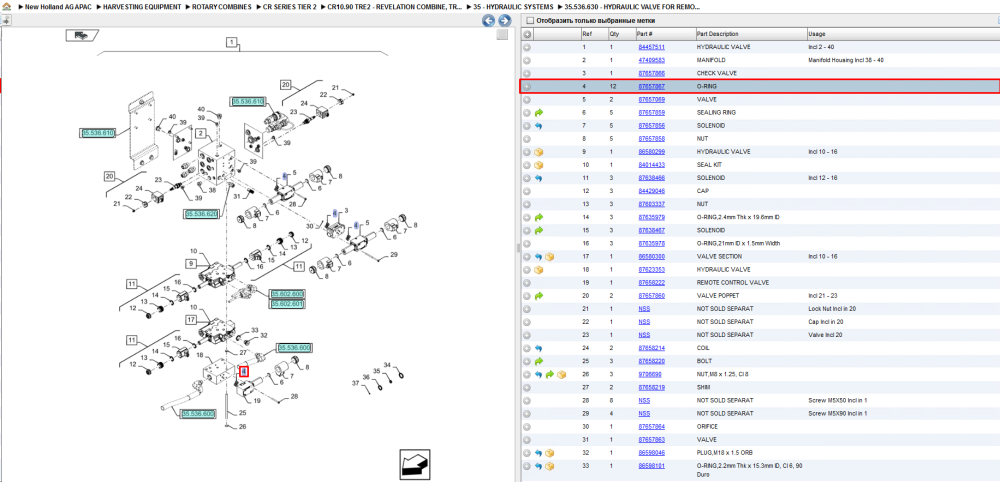Click the box icon on the SEAL KIT row

[x=539, y=165]
